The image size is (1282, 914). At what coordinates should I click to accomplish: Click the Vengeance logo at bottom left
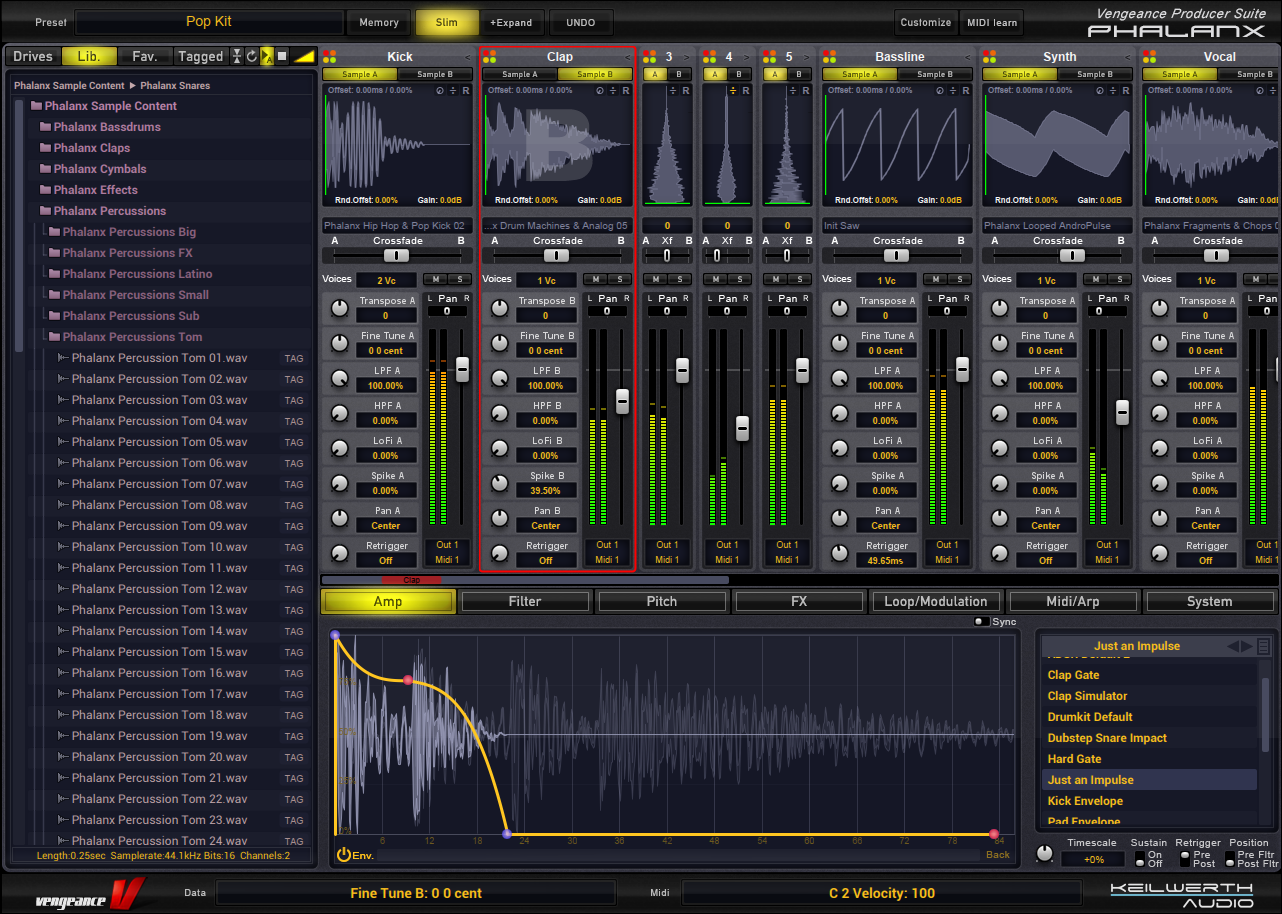pyautogui.click(x=90, y=892)
